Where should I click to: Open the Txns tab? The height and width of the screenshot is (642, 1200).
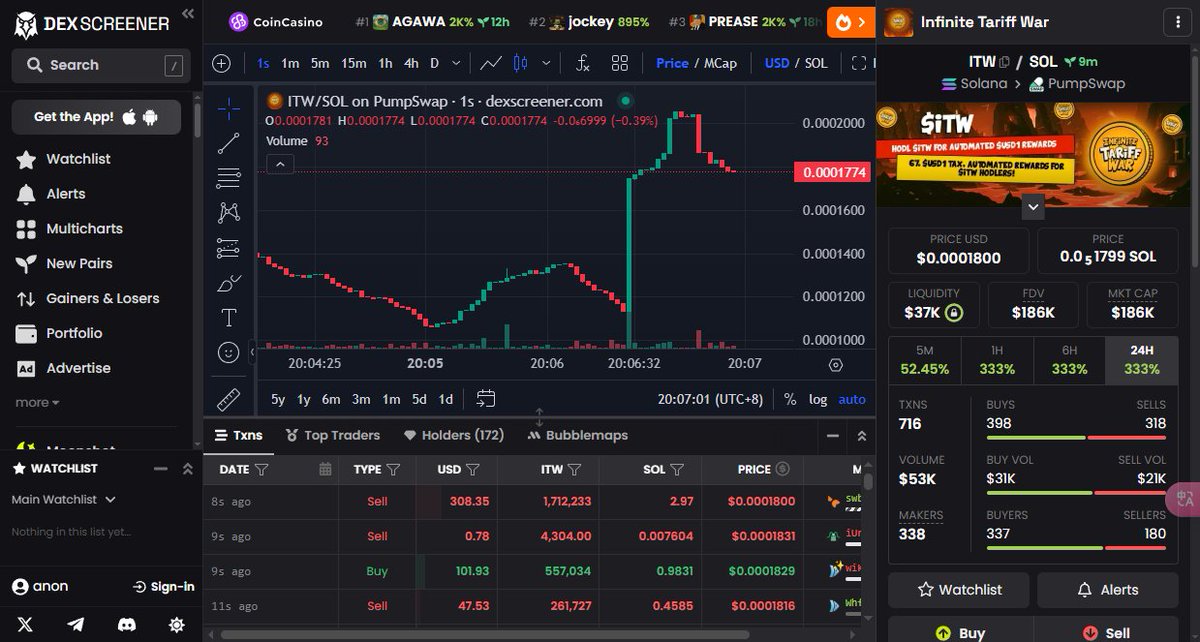coord(240,435)
